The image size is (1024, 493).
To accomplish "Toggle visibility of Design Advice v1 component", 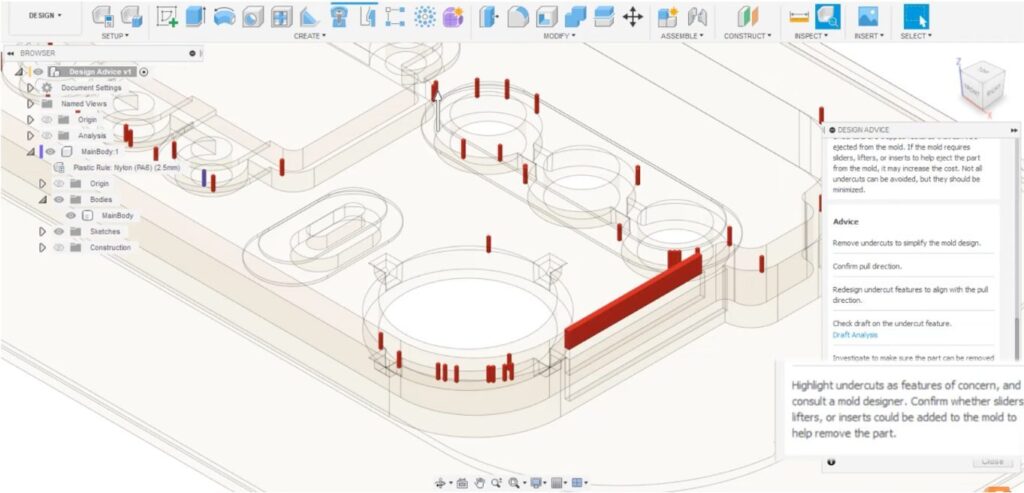I will tap(39, 72).
